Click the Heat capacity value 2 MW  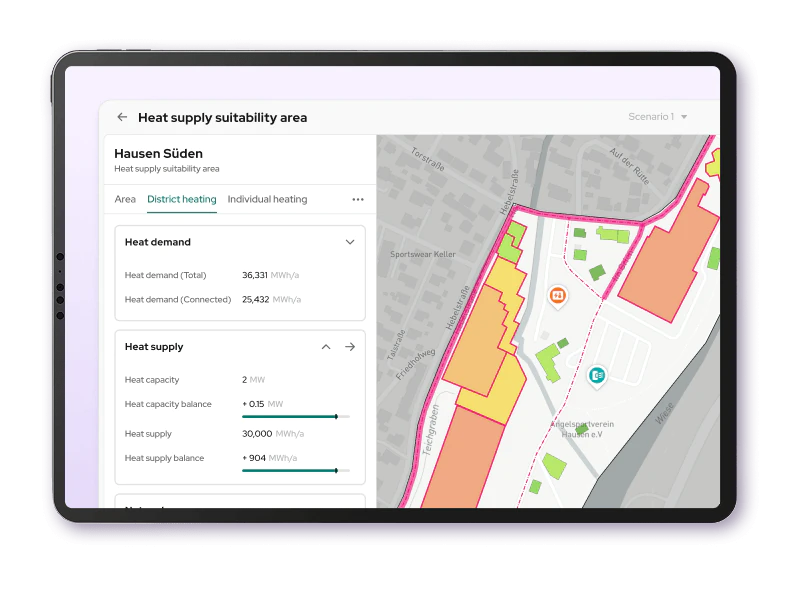pyautogui.click(x=252, y=380)
